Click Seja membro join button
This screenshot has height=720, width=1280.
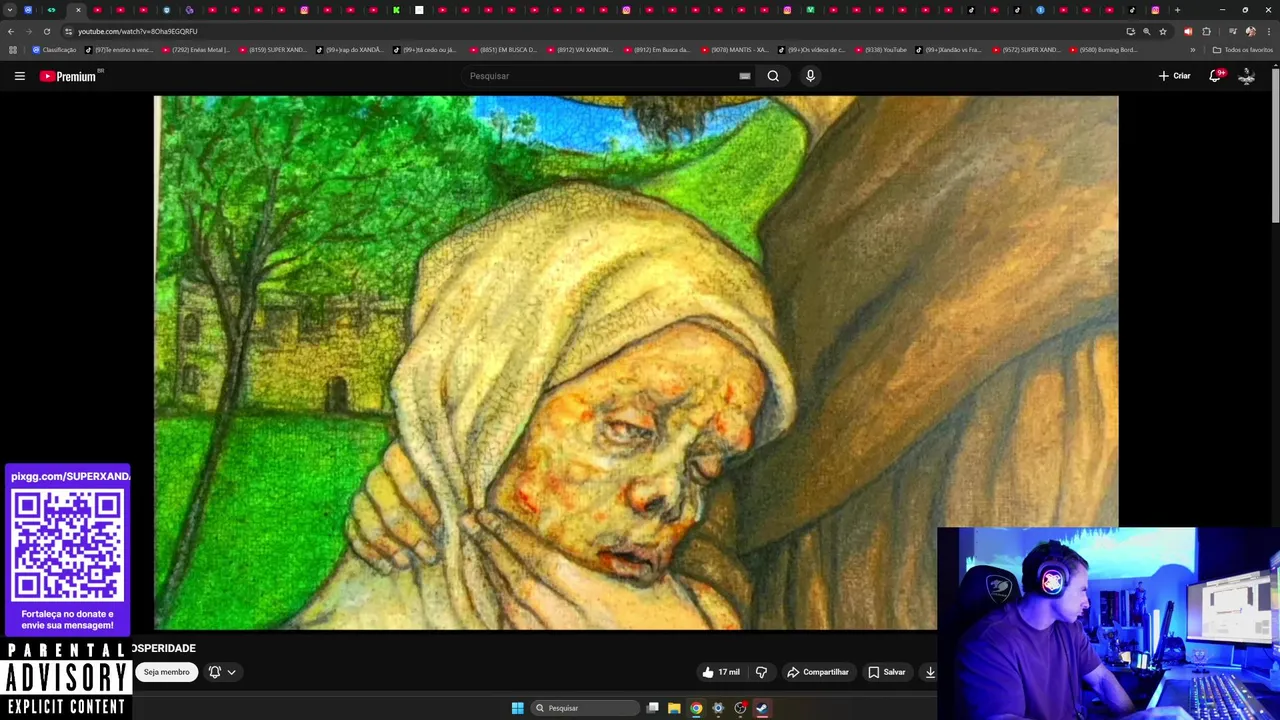pos(166,672)
